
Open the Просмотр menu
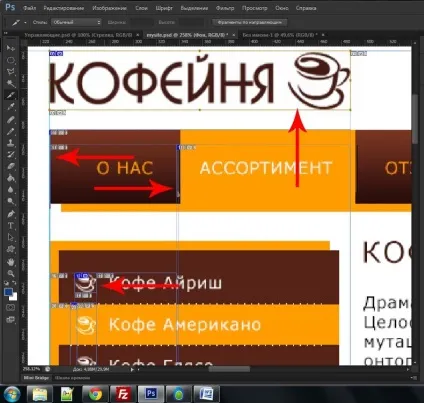click(255, 8)
